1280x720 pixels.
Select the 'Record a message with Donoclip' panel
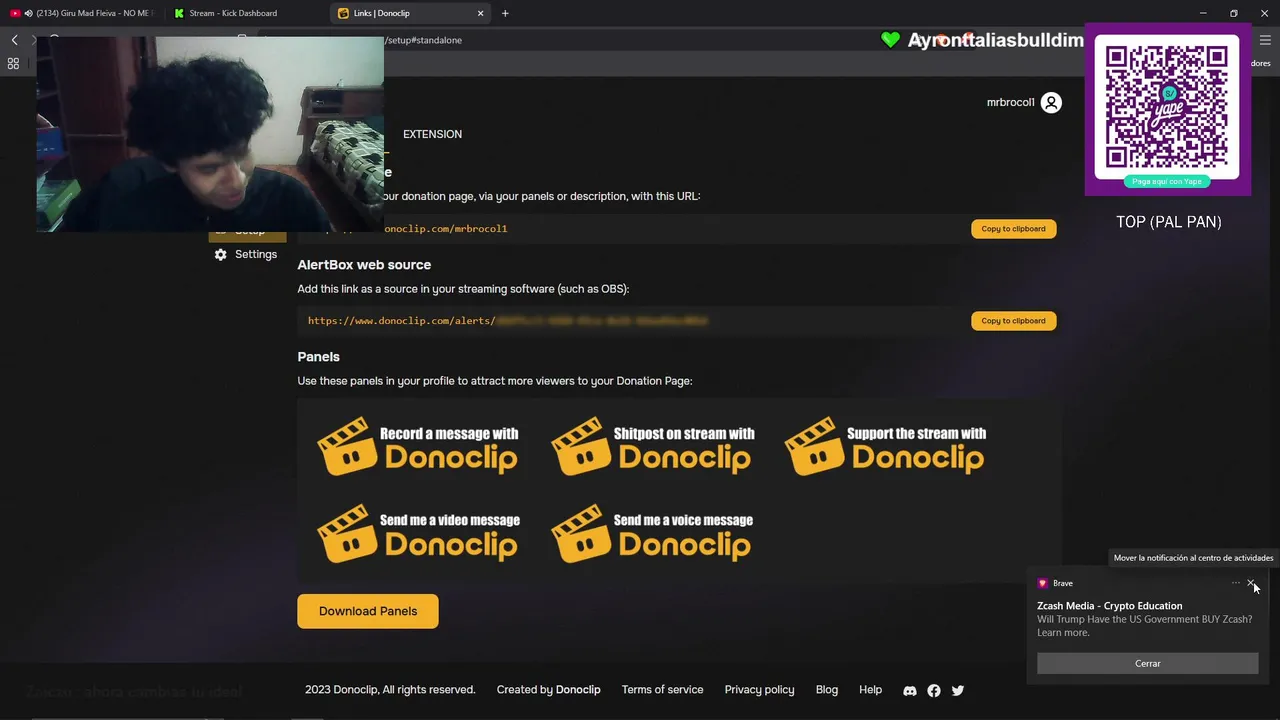(x=418, y=446)
